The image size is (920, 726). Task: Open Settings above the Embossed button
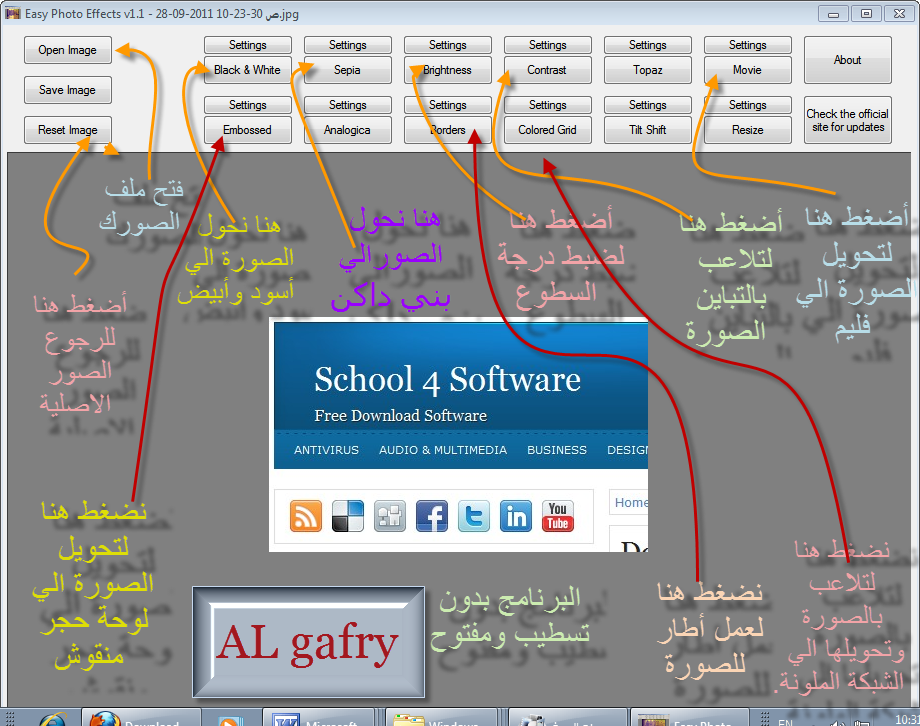point(248,105)
